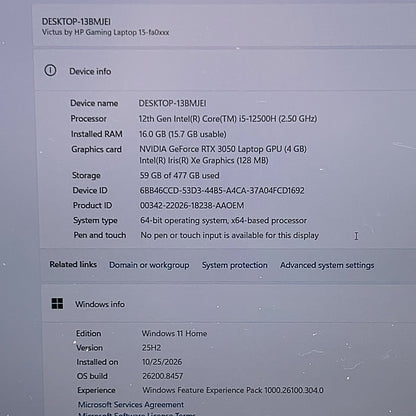Screen dimensions: 416x416
Task: Open the Microsoft Software License Terms link
Action: tap(137, 414)
